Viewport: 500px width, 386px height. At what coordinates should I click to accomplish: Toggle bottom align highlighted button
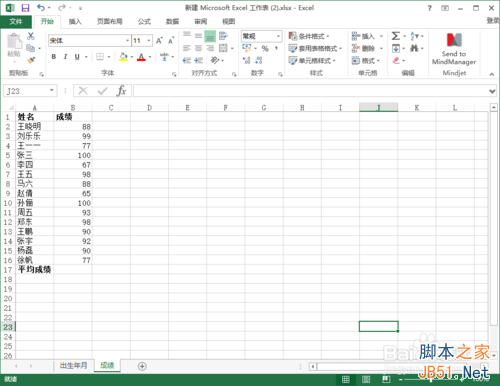coord(210,36)
